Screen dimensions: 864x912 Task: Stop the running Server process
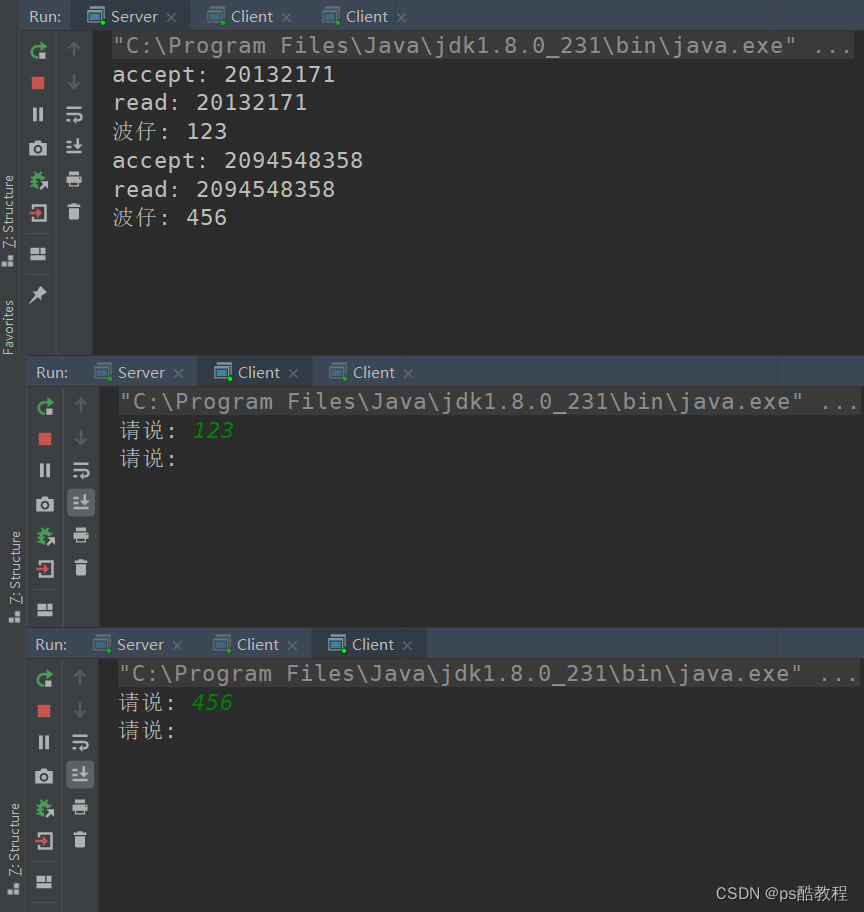(x=38, y=83)
